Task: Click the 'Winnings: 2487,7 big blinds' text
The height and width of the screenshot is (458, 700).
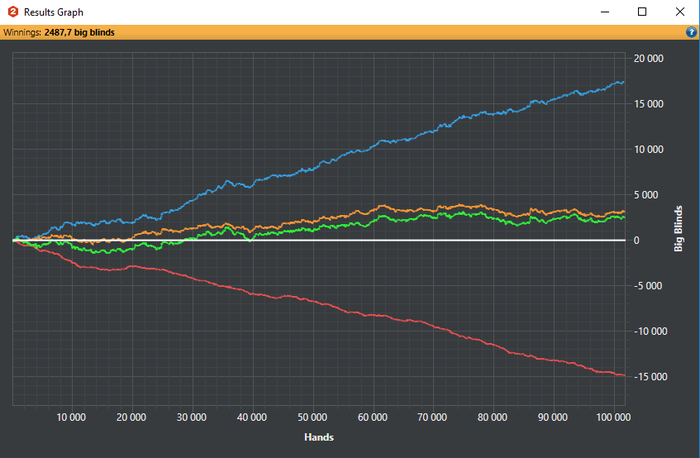Action: [58, 32]
